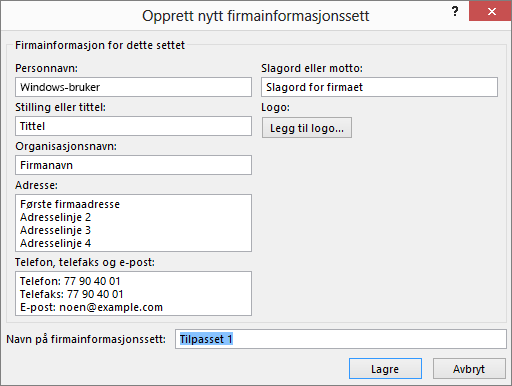Click the 'Adresse:' label
512x386 pixels.
coord(36,185)
